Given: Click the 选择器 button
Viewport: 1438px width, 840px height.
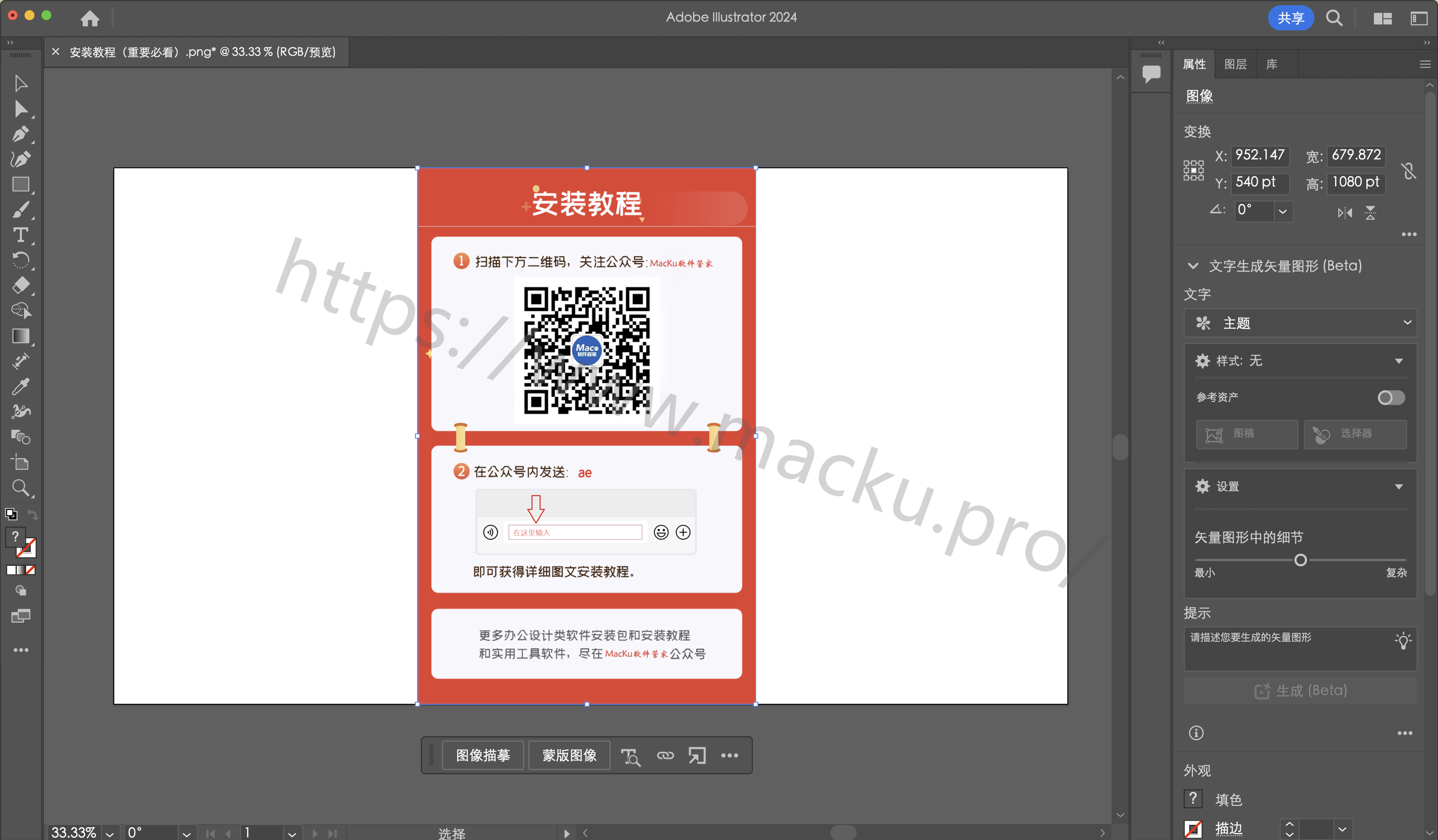Looking at the screenshot, I should 1355,434.
